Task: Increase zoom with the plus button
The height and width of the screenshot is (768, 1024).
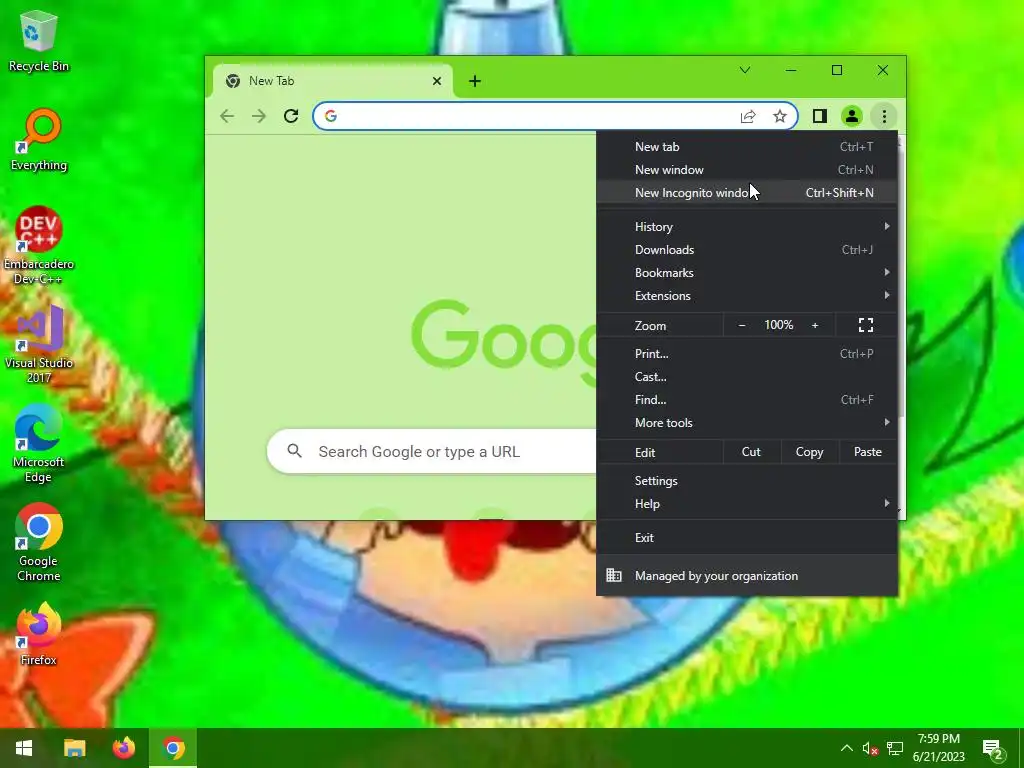Action: [x=815, y=325]
